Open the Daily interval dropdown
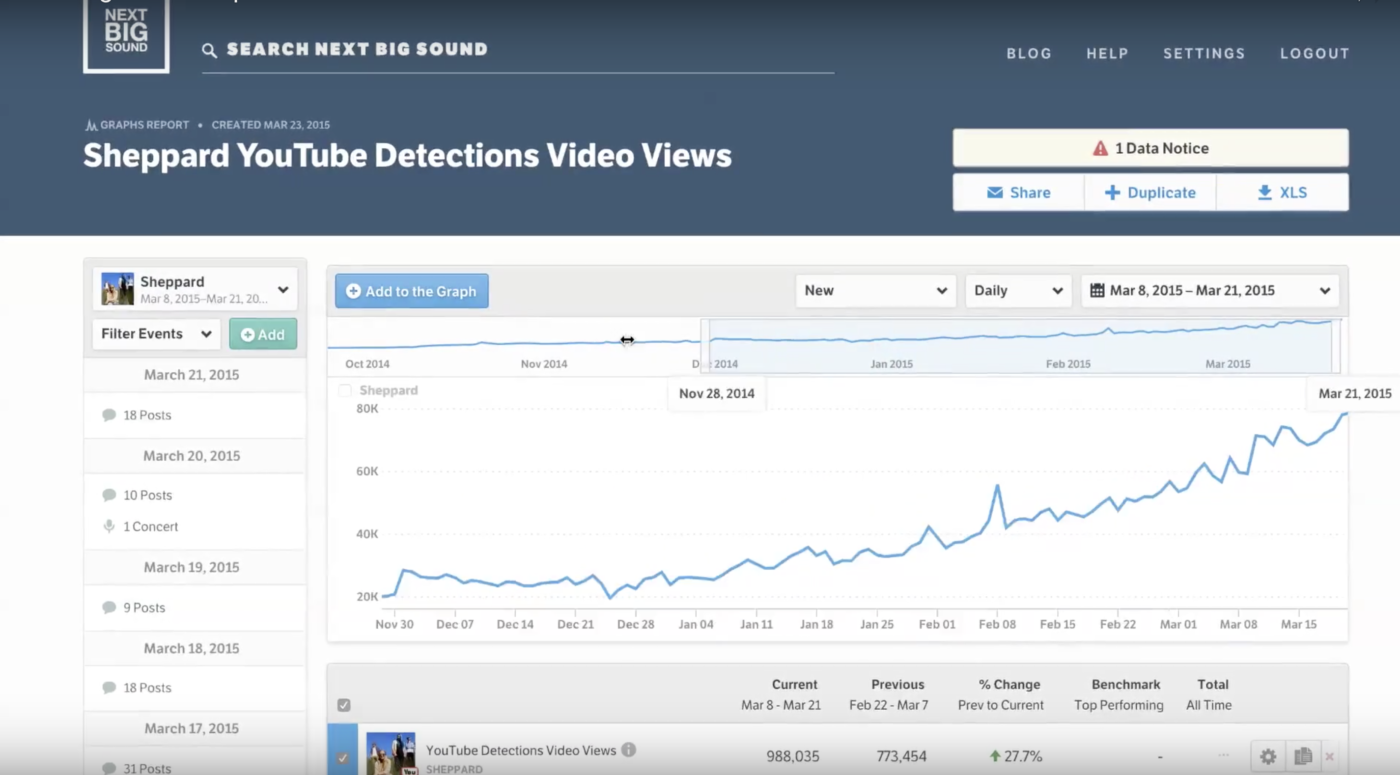The width and height of the screenshot is (1400, 775). click(x=1018, y=291)
